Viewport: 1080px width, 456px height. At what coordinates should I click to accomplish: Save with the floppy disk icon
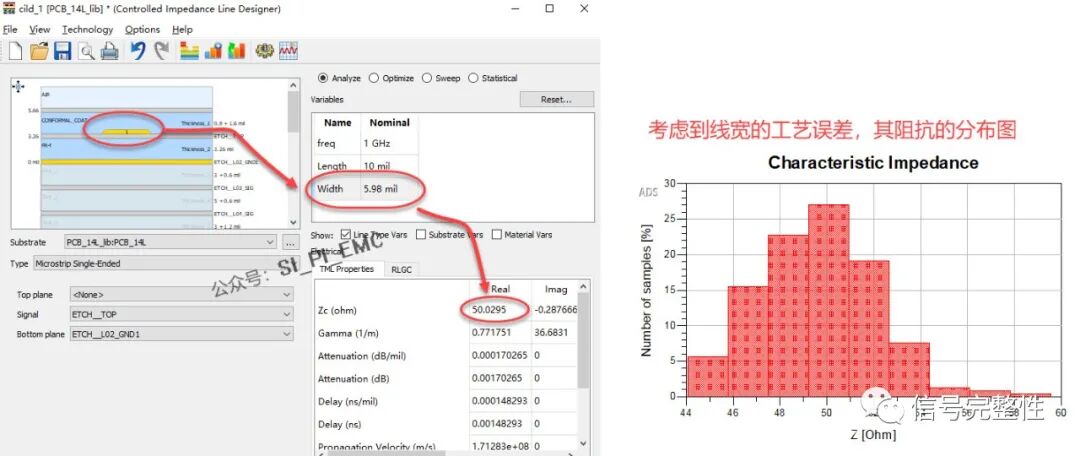pyautogui.click(x=63, y=51)
